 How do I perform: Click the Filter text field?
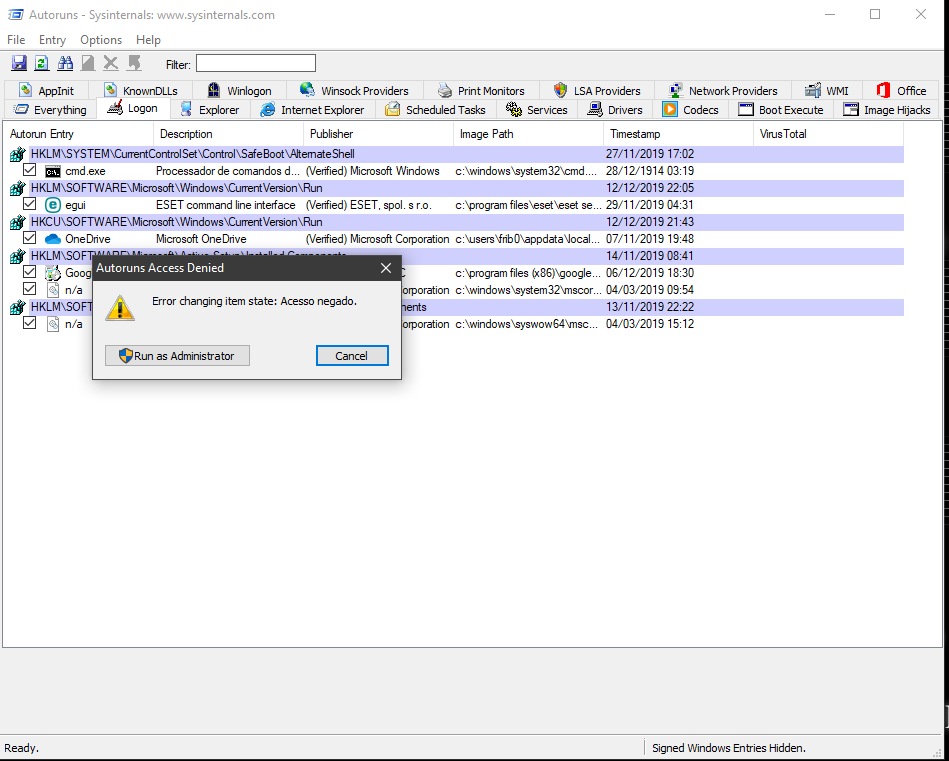click(x=255, y=64)
